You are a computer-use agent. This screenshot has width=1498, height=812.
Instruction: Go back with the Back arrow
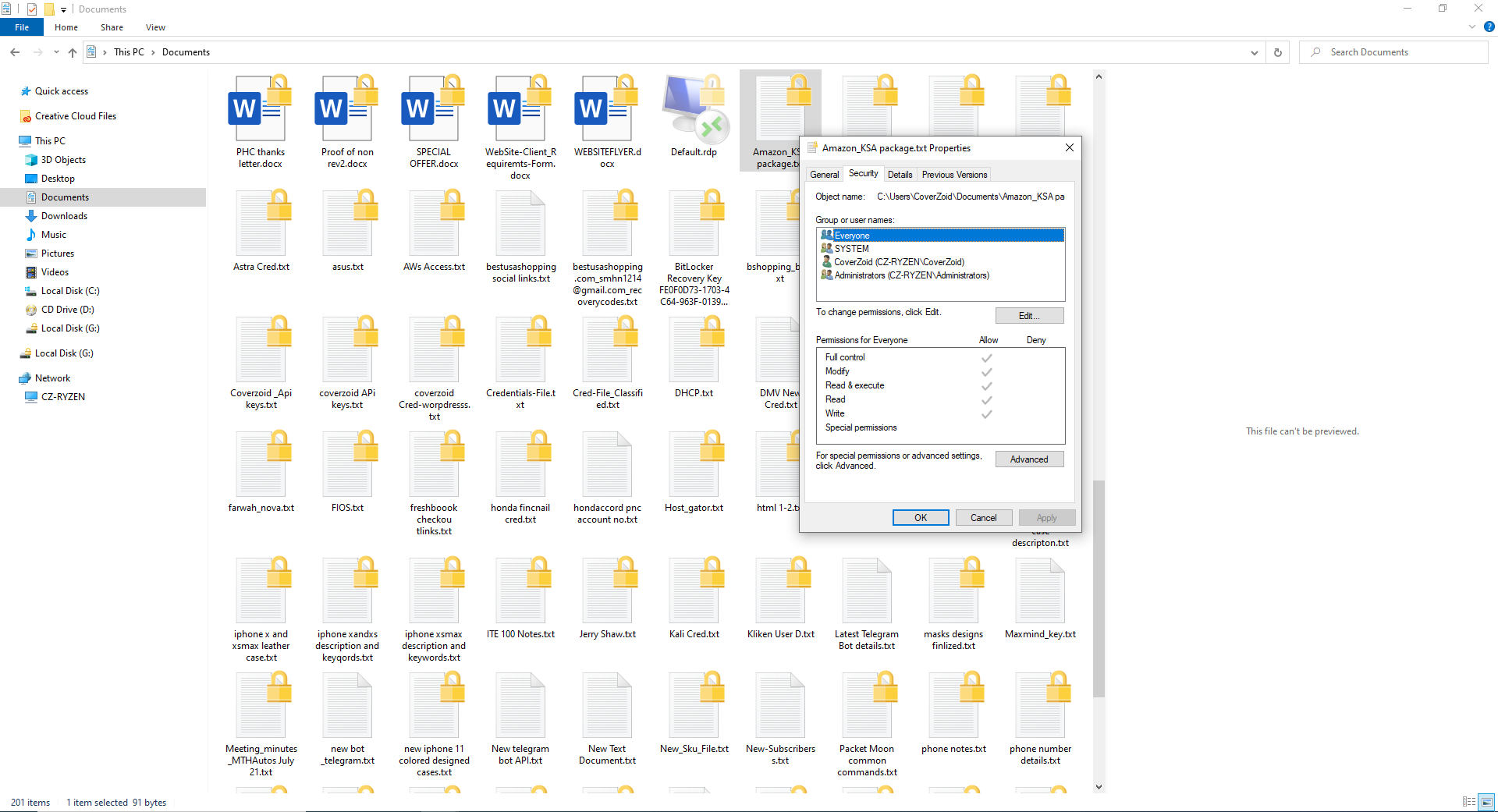[x=15, y=52]
